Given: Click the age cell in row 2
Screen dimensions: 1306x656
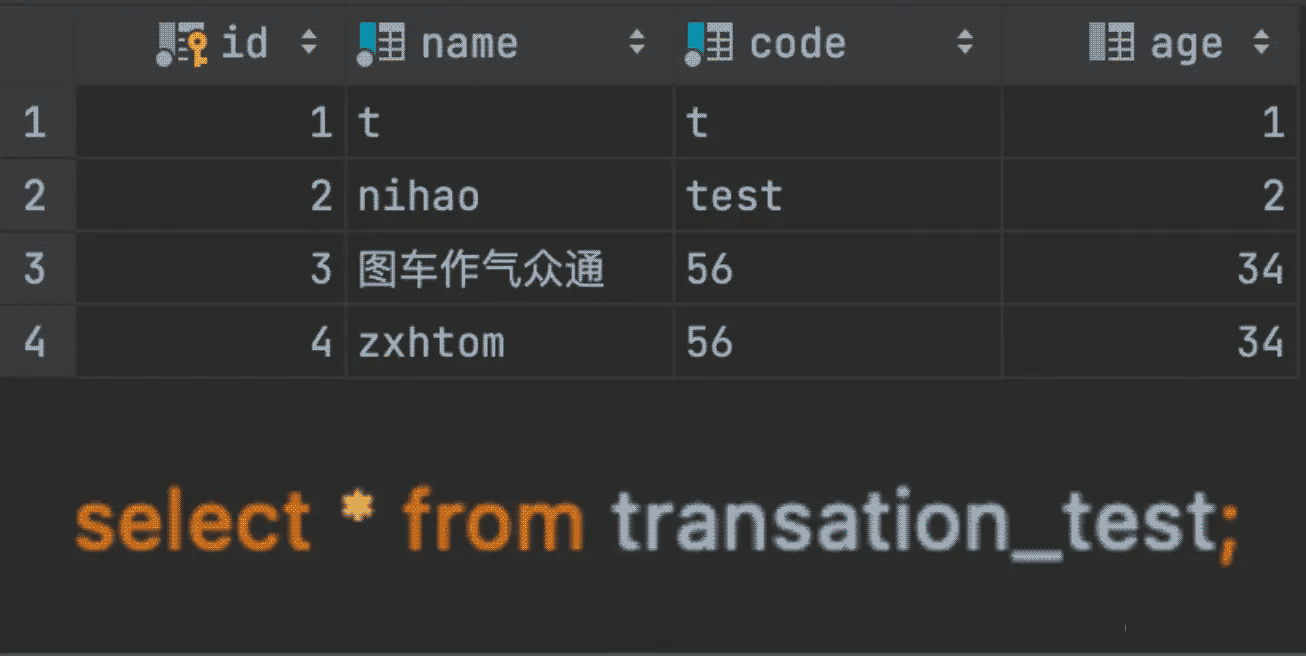Looking at the screenshot, I should [x=1150, y=196].
